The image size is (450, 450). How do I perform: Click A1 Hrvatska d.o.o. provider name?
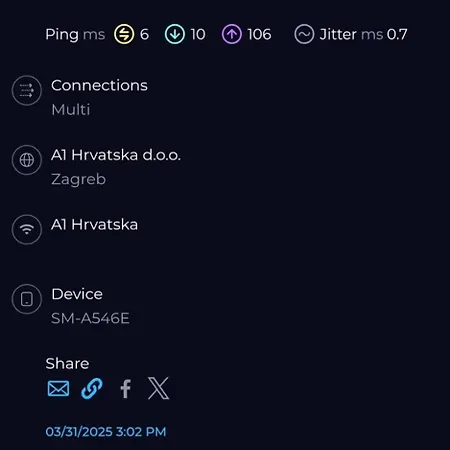point(116,155)
